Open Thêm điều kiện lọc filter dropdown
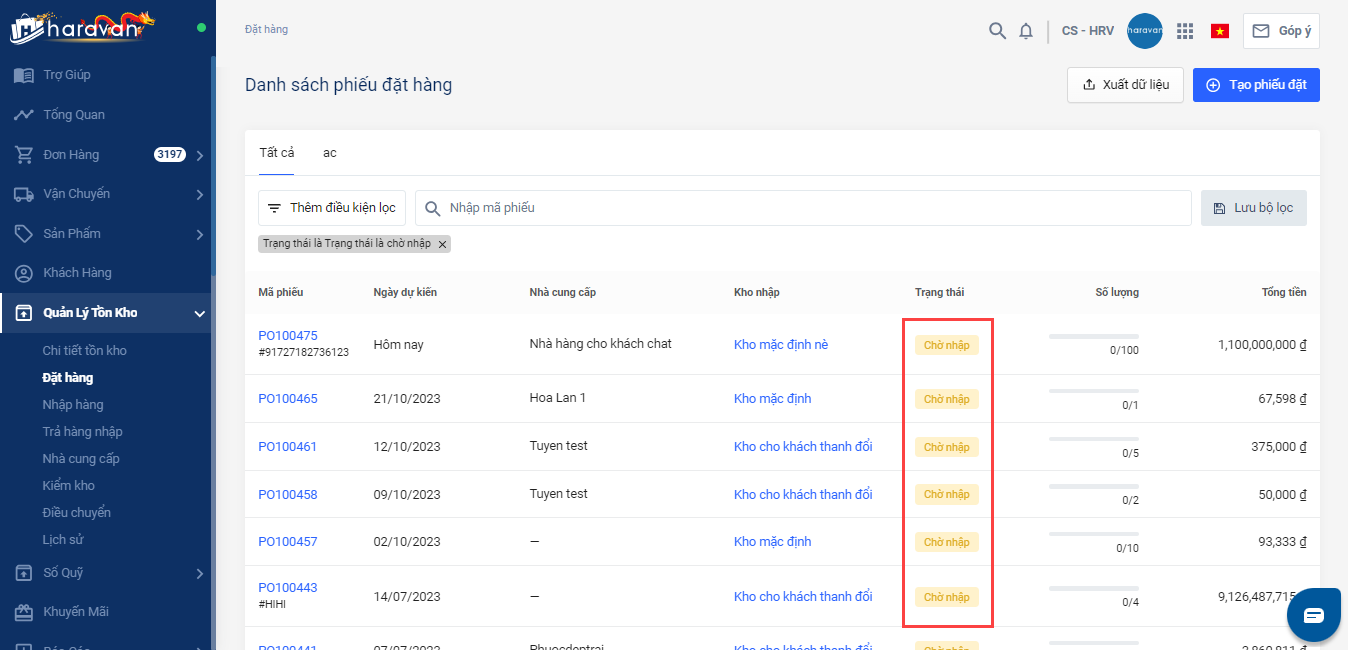 pos(332,208)
